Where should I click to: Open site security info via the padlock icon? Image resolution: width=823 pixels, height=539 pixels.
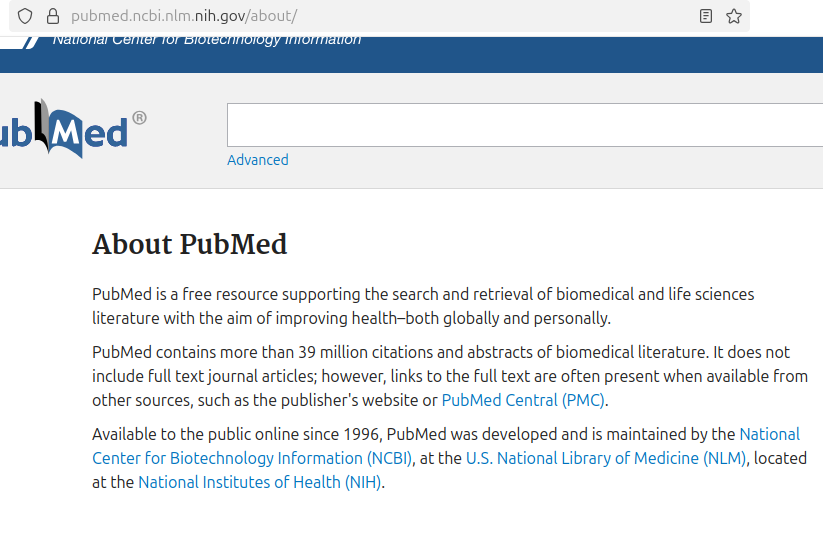coord(52,16)
